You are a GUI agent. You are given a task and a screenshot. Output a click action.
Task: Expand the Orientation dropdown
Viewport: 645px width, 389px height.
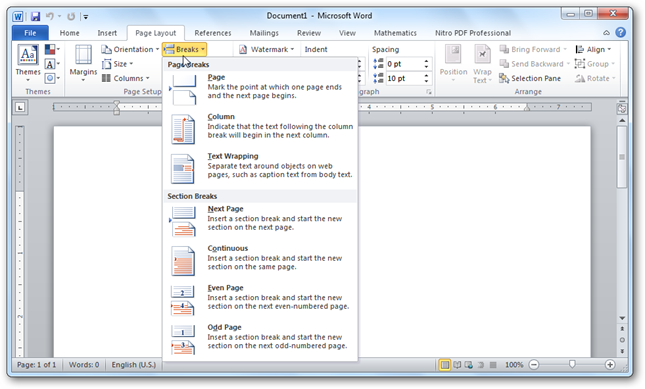point(130,49)
